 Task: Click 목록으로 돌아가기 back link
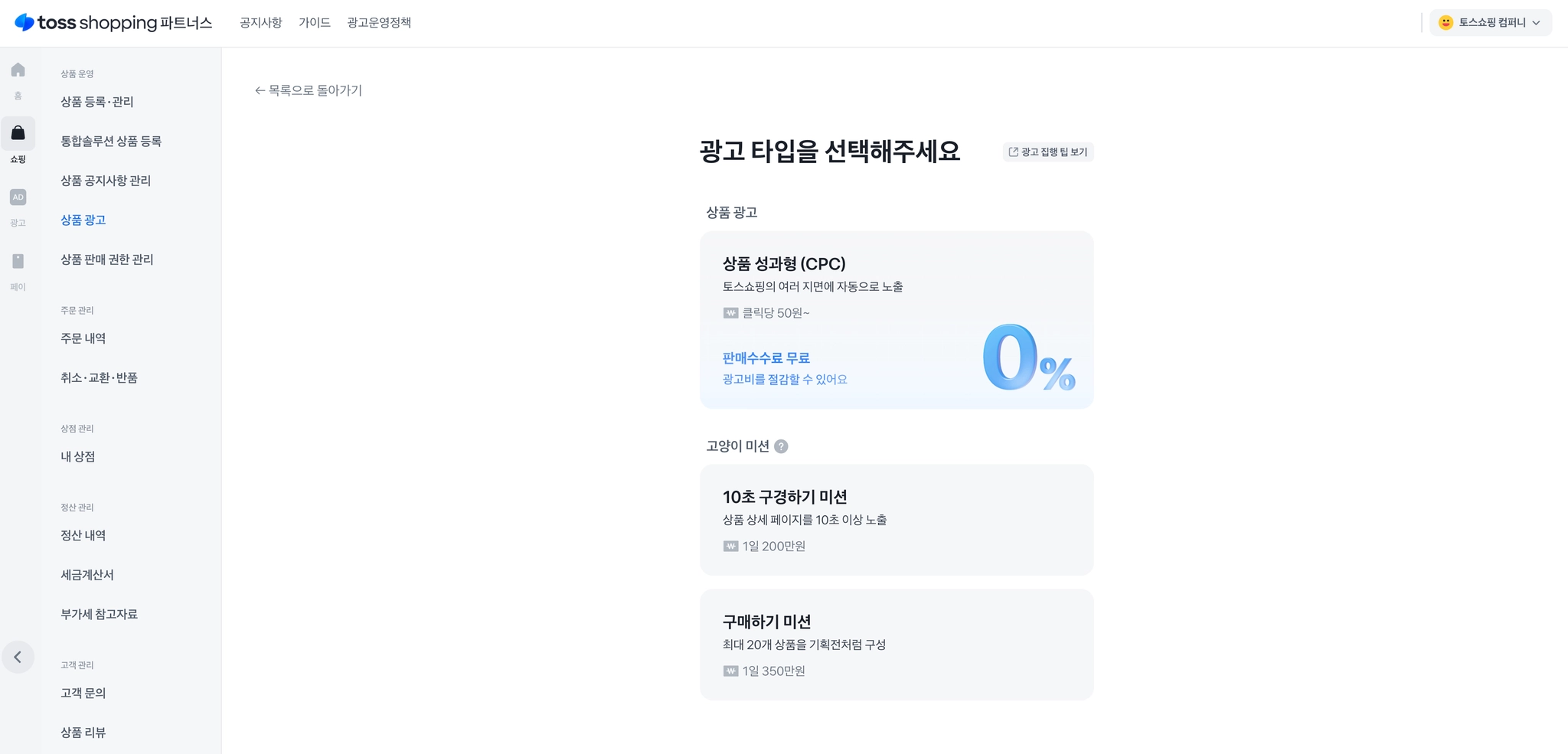coord(309,90)
